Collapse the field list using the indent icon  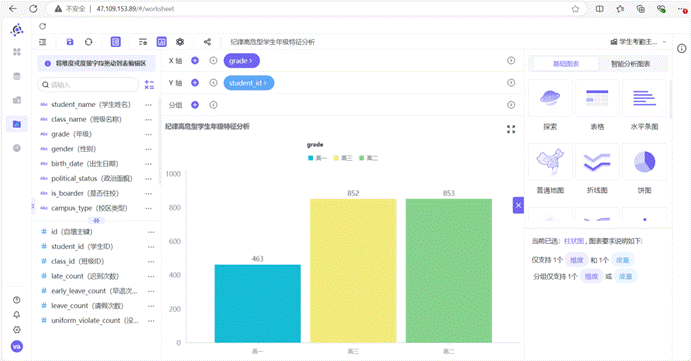click(x=43, y=42)
